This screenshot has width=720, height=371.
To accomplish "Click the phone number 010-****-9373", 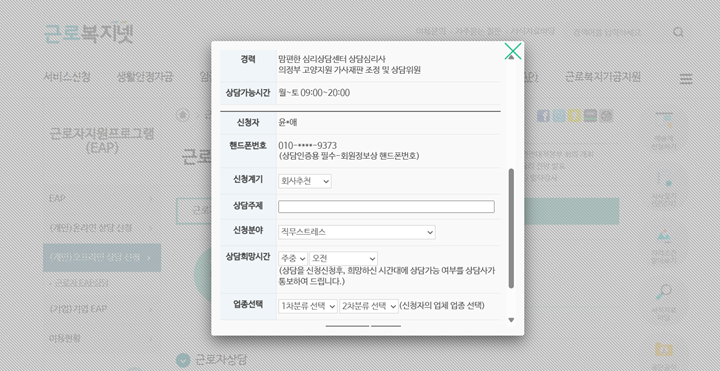I will pos(308,146).
